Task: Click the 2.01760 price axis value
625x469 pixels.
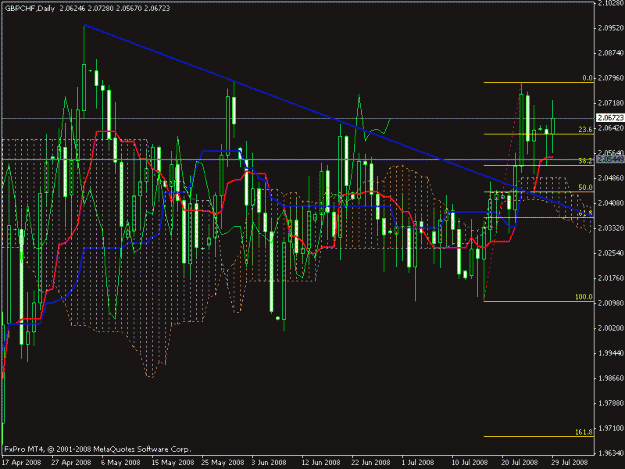Action: pyautogui.click(x=611, y=278)
